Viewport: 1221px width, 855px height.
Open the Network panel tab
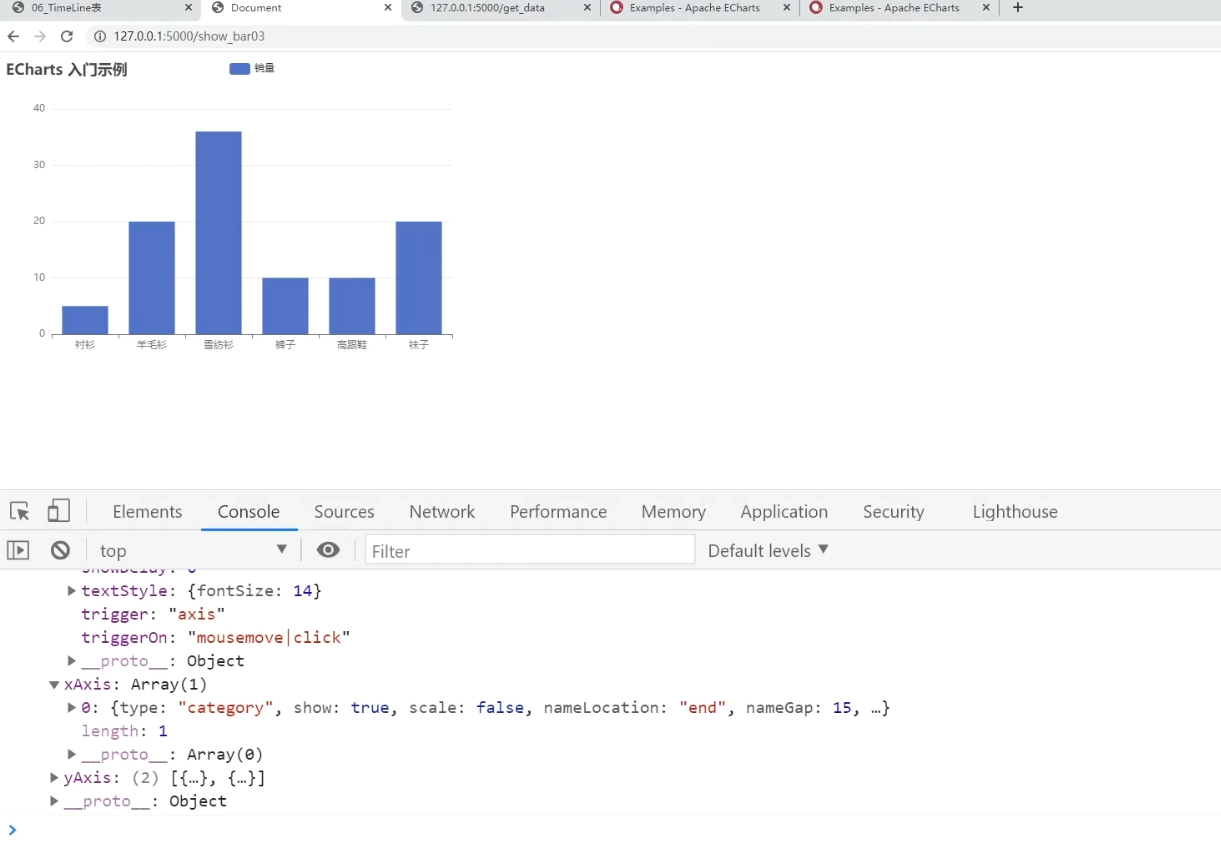(442, 511)
